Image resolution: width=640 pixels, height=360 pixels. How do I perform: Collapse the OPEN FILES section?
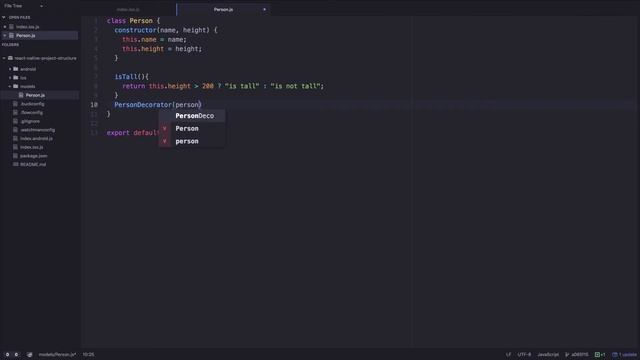pos(4,18)
